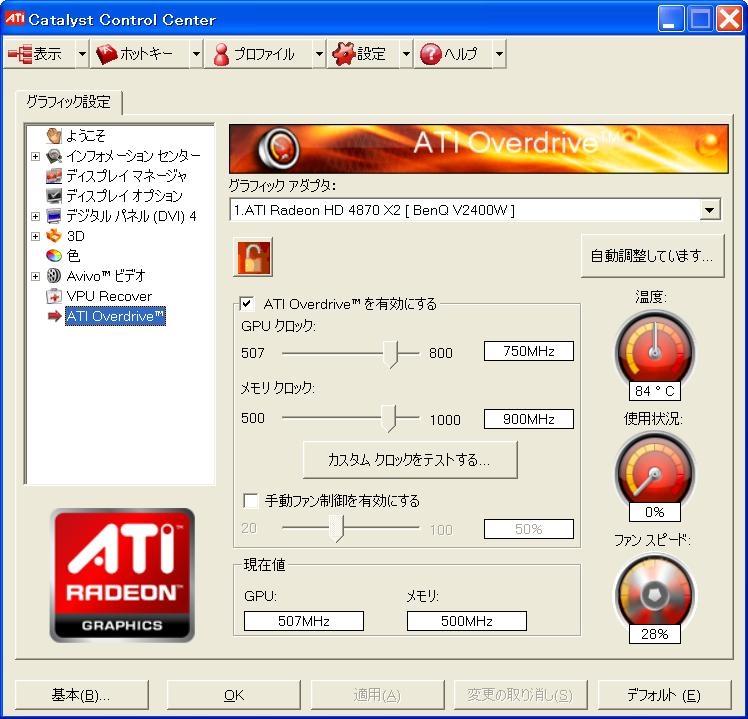Click the 基本(B)... button

click(81, 695)
